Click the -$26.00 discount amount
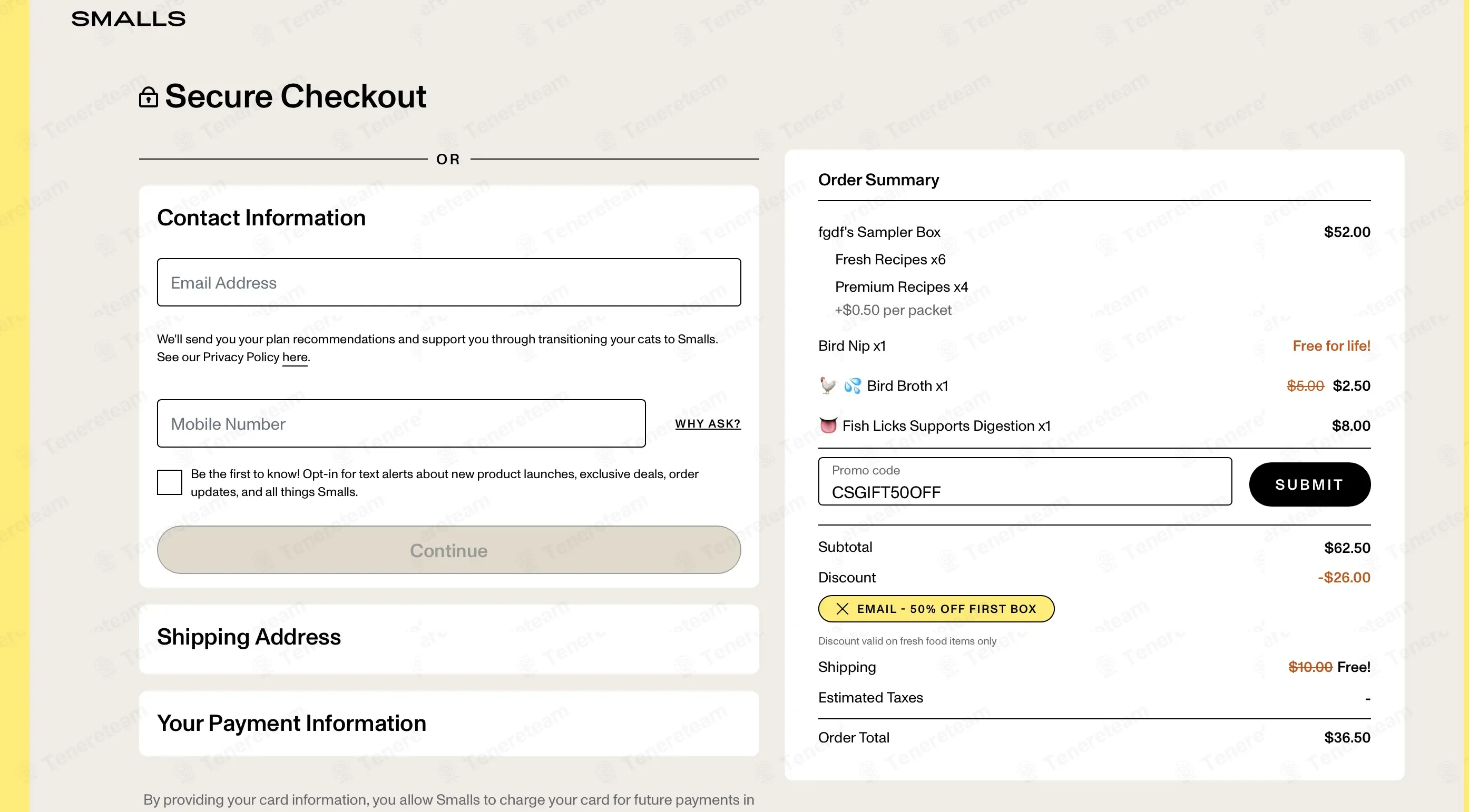The height and width of the screenshot is (812, 1469). click(x=1344, y=577)
